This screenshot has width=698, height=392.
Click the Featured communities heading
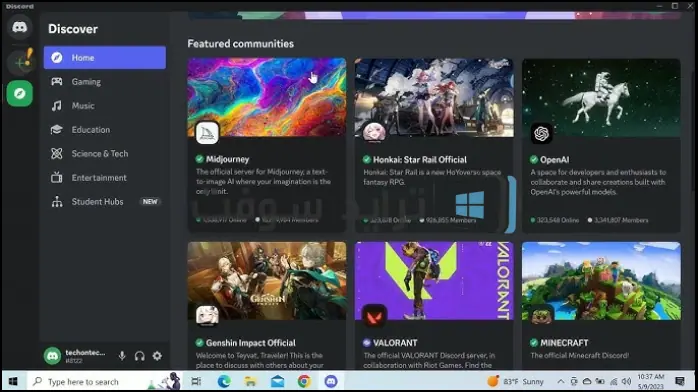(240, 44)
